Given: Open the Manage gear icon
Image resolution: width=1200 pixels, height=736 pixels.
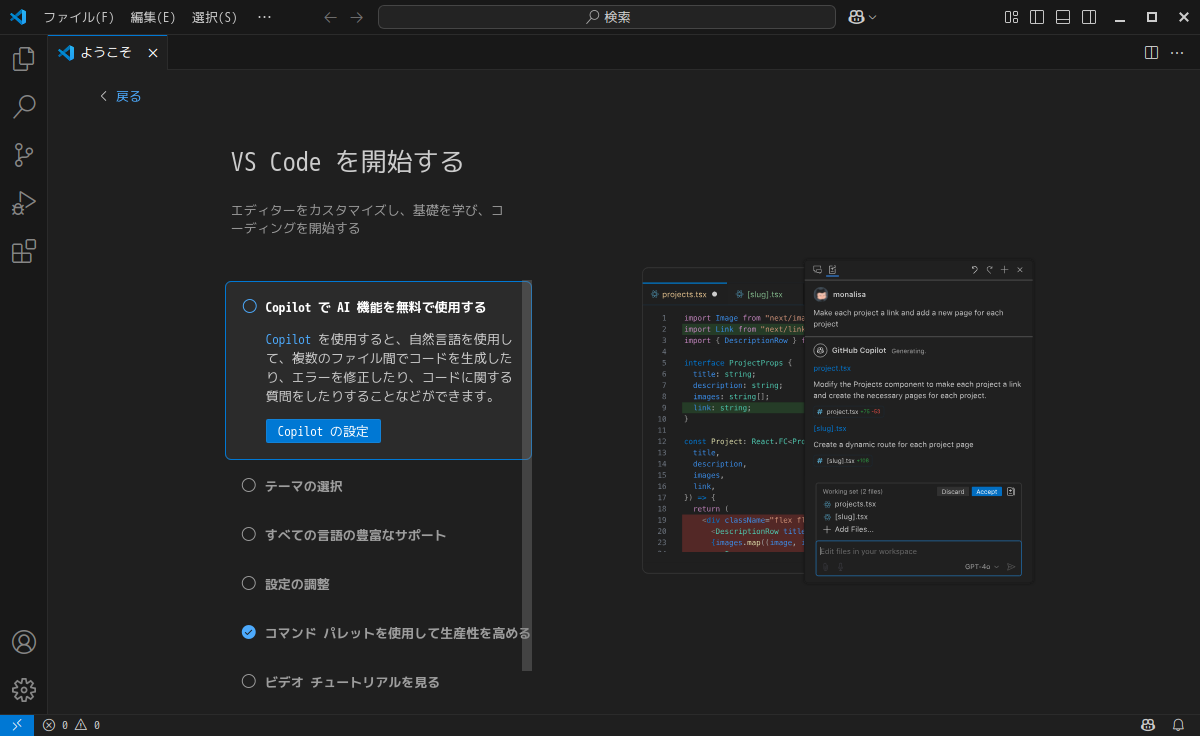Looking at the screenshot, I should pyautogui.click(x=23, y=690).
